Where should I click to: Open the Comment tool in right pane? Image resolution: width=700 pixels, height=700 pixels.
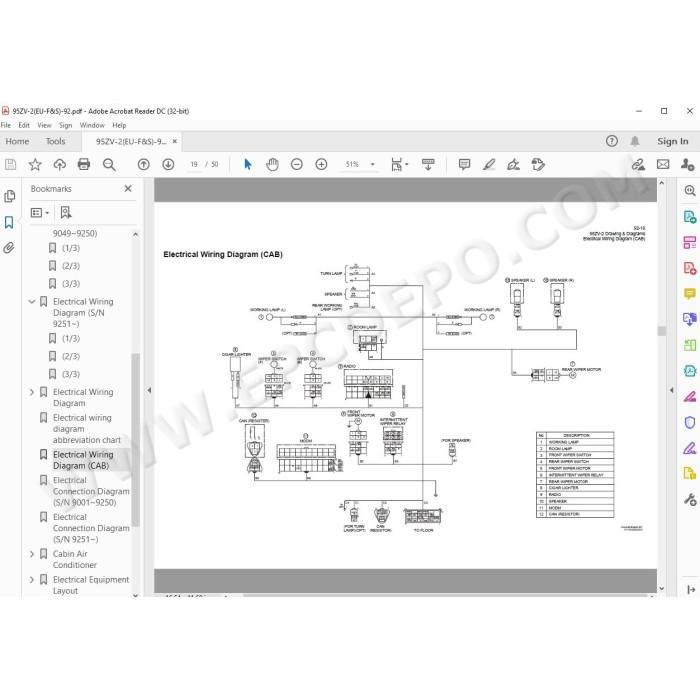(690, 294)
